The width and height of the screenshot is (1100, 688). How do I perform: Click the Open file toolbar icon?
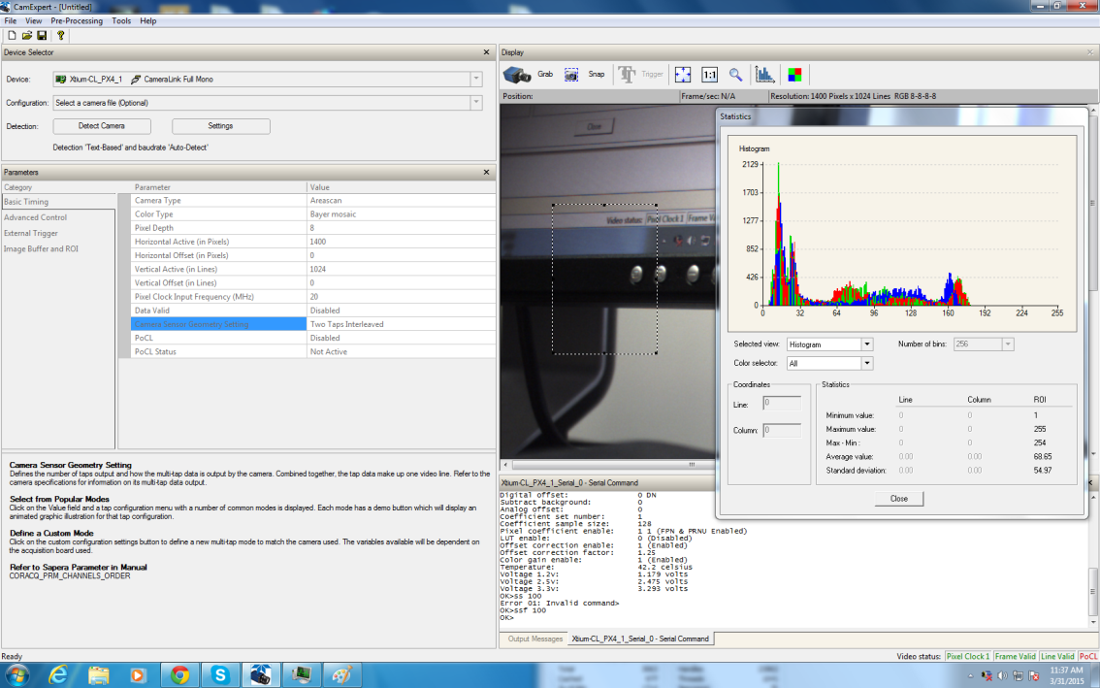coord(27,35)
